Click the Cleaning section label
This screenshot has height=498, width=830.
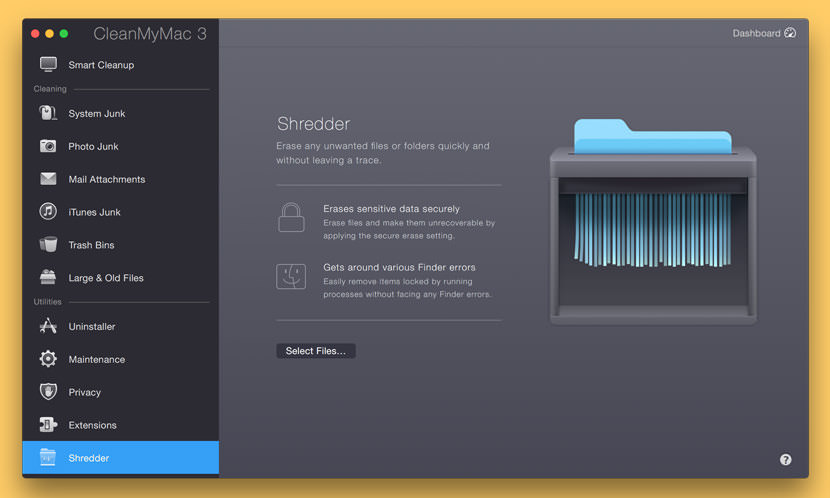click(50, 88)
